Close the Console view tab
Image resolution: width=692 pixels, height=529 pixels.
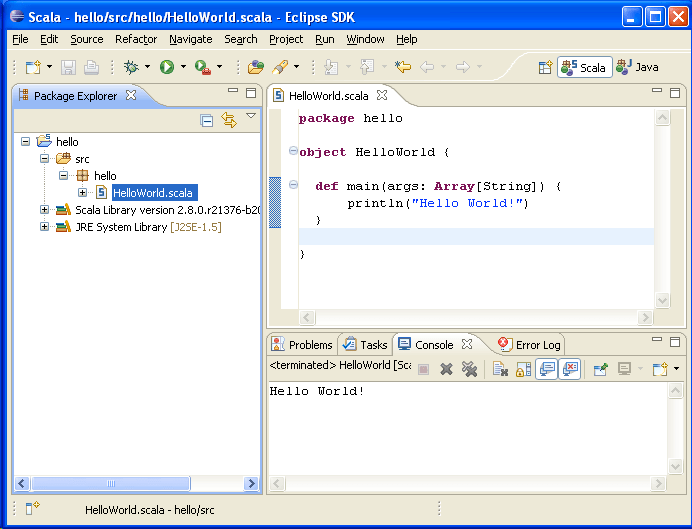467,344
